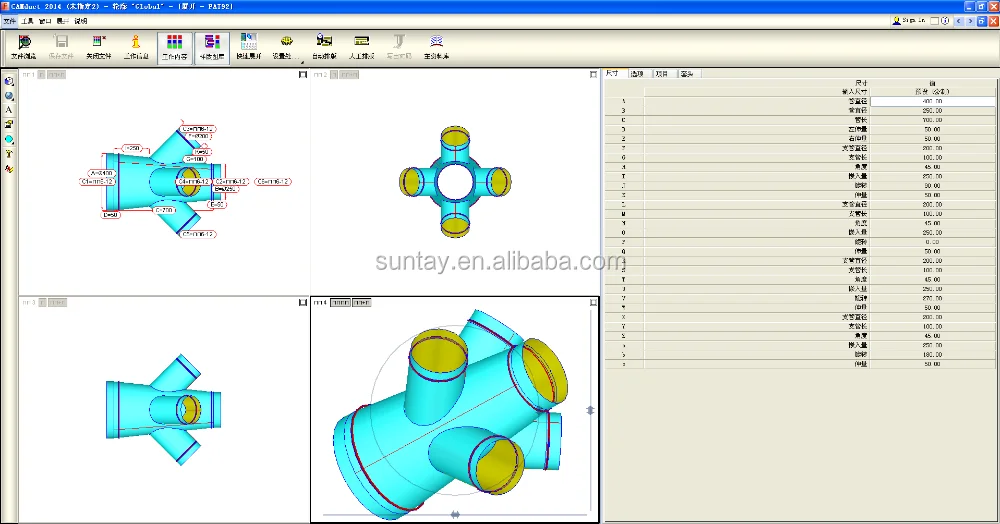Switch to the fourth properties tab
The height and width of the screenshot is (524, 1000).
pos(688,74)
